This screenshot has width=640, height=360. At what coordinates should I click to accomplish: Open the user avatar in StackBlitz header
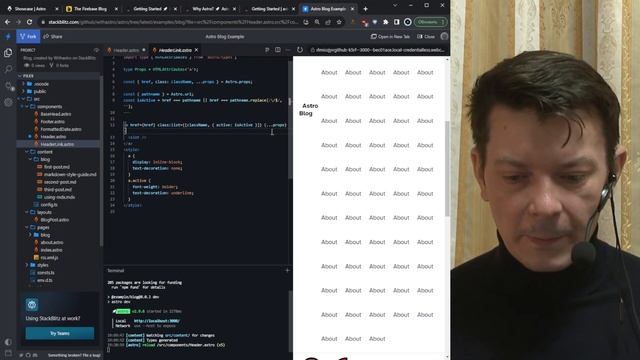pyautogui.click(x=444, y=36)
